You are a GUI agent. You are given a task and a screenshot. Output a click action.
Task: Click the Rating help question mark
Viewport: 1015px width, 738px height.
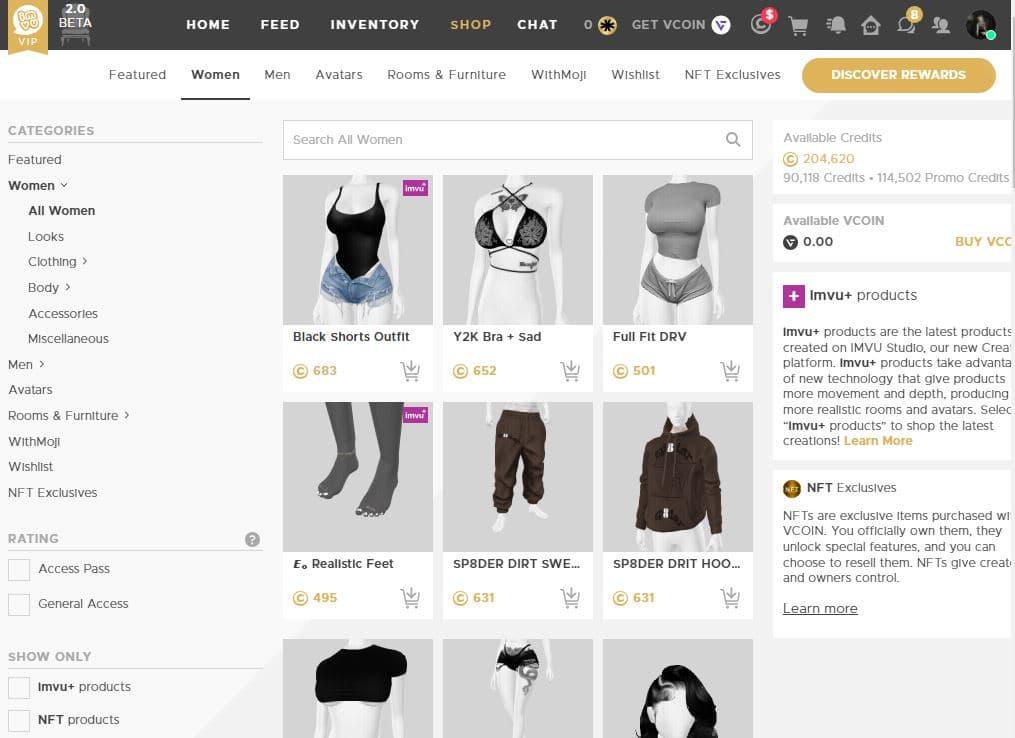tap(253, 539)
